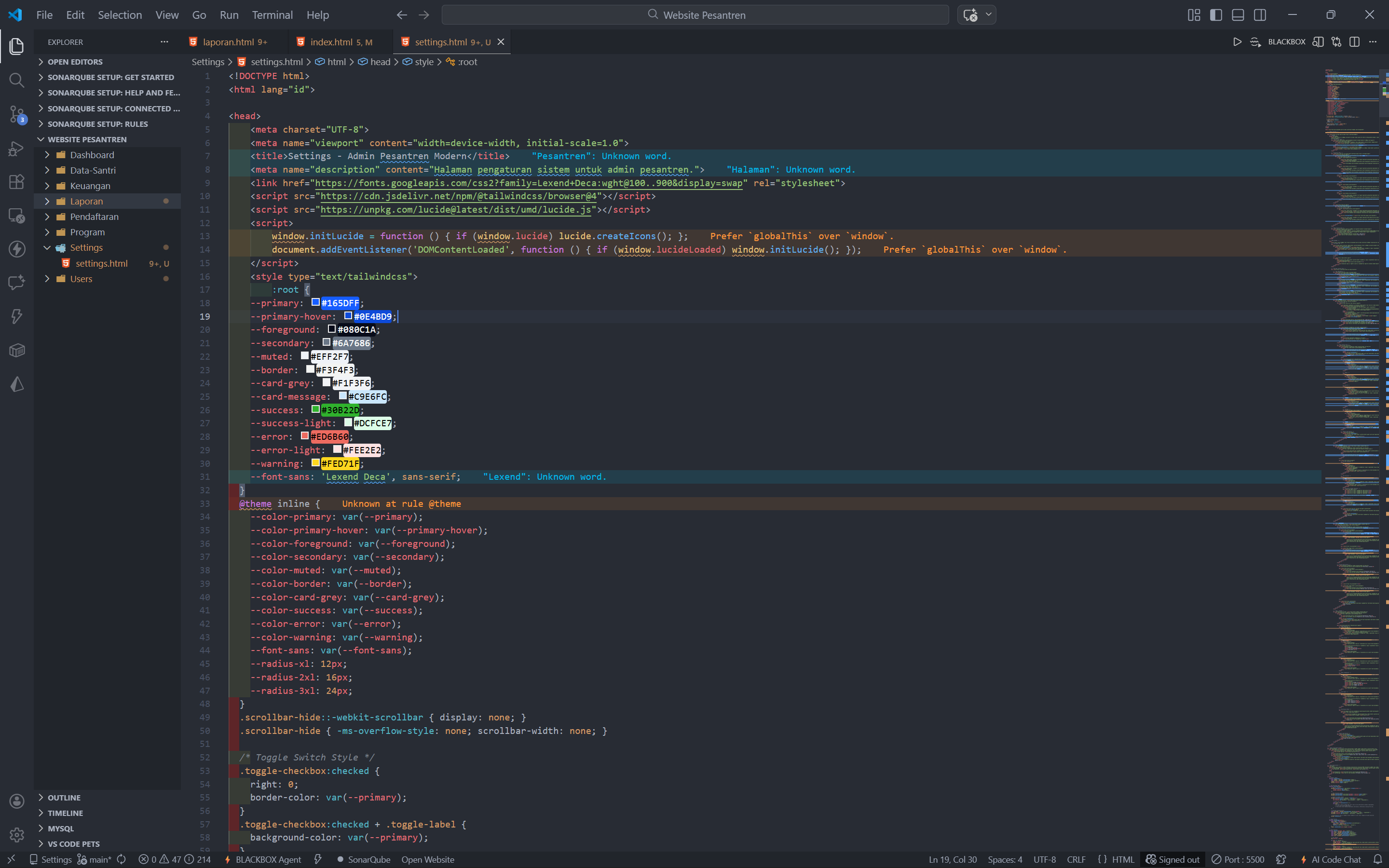Click the CRLF line ending indicator
The width and height of the screenshot is (1389, 868).
[1076, 859]
